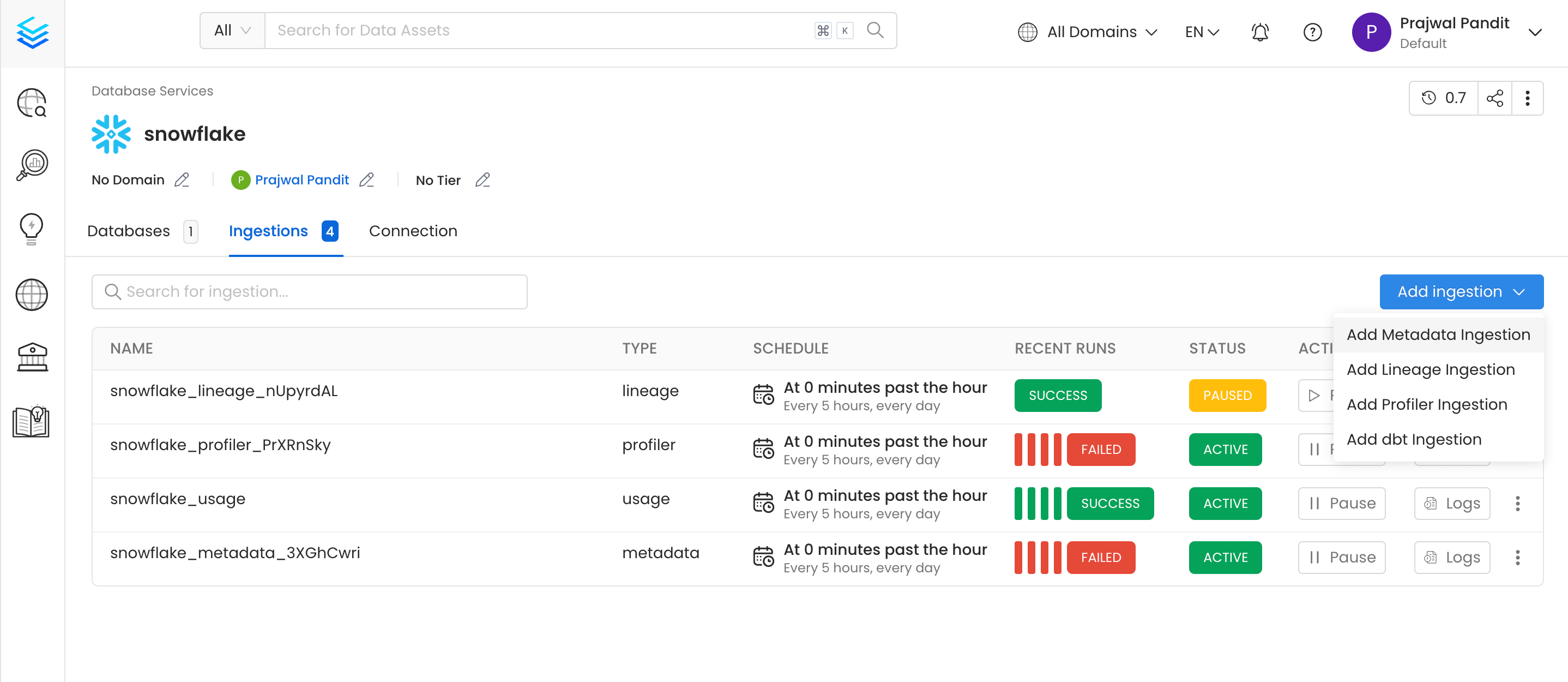The height and width of the screenshot is (682, 1568).
Task: Open the notifications bell
Action: [x=1260, y=32]
